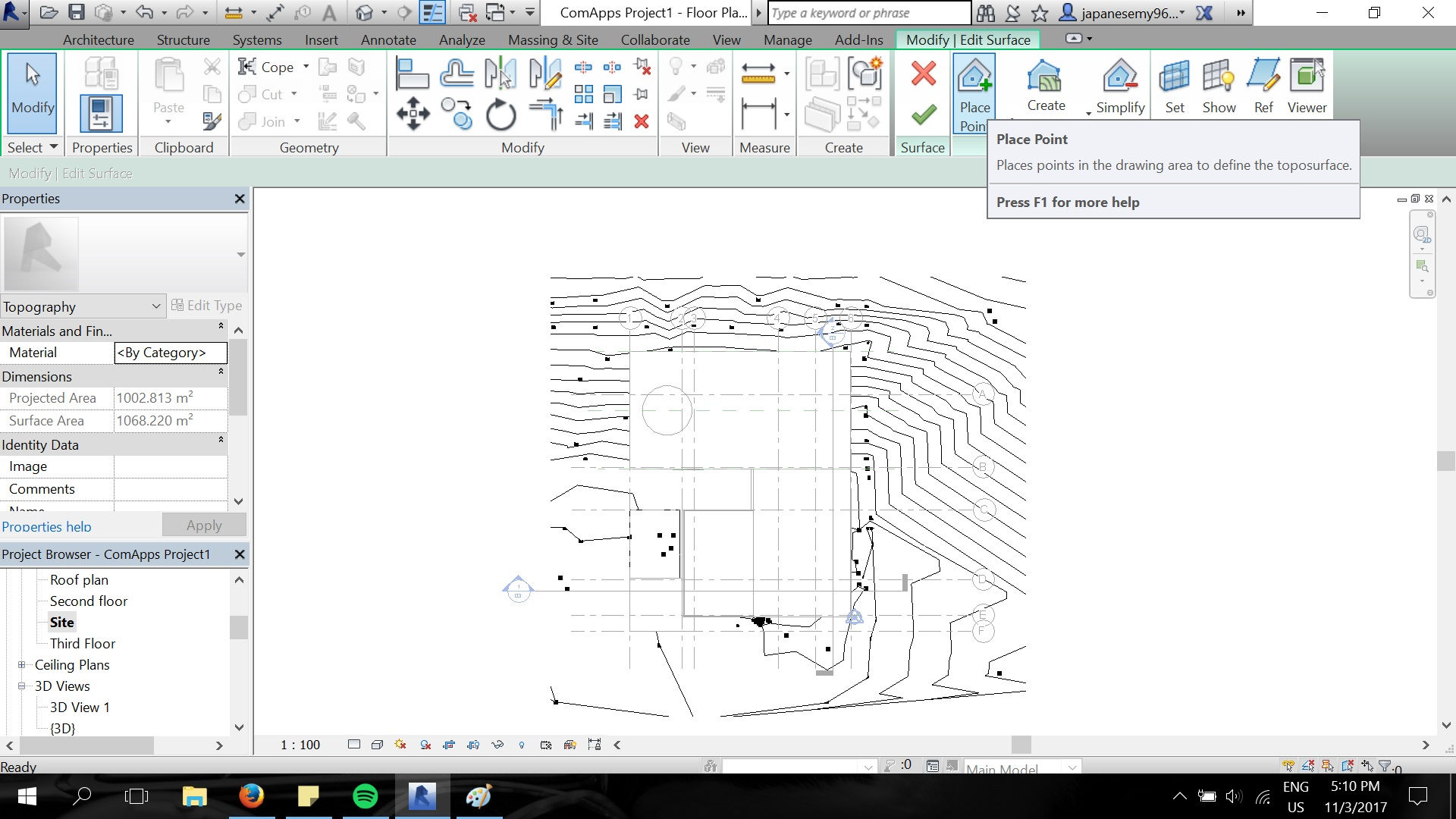This screenshot has width=1456, height=819.
Task: Expand the Ceiling Plans tree node
Action: (21, 664)
